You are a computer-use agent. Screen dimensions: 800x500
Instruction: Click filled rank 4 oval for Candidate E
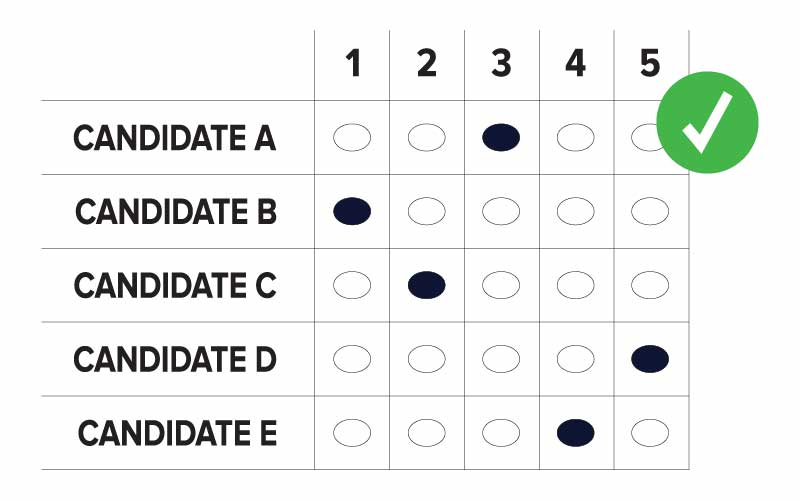click(576, 433)
